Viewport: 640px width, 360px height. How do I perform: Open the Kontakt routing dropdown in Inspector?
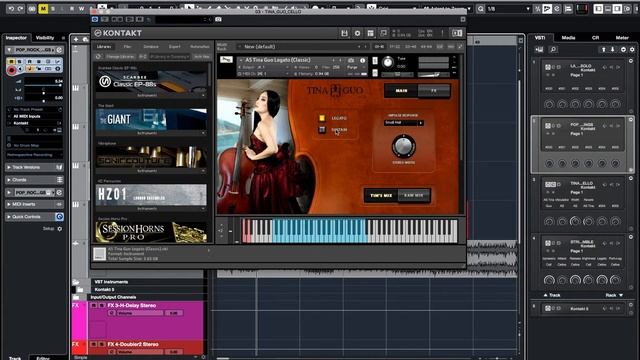tap(34, 123)
